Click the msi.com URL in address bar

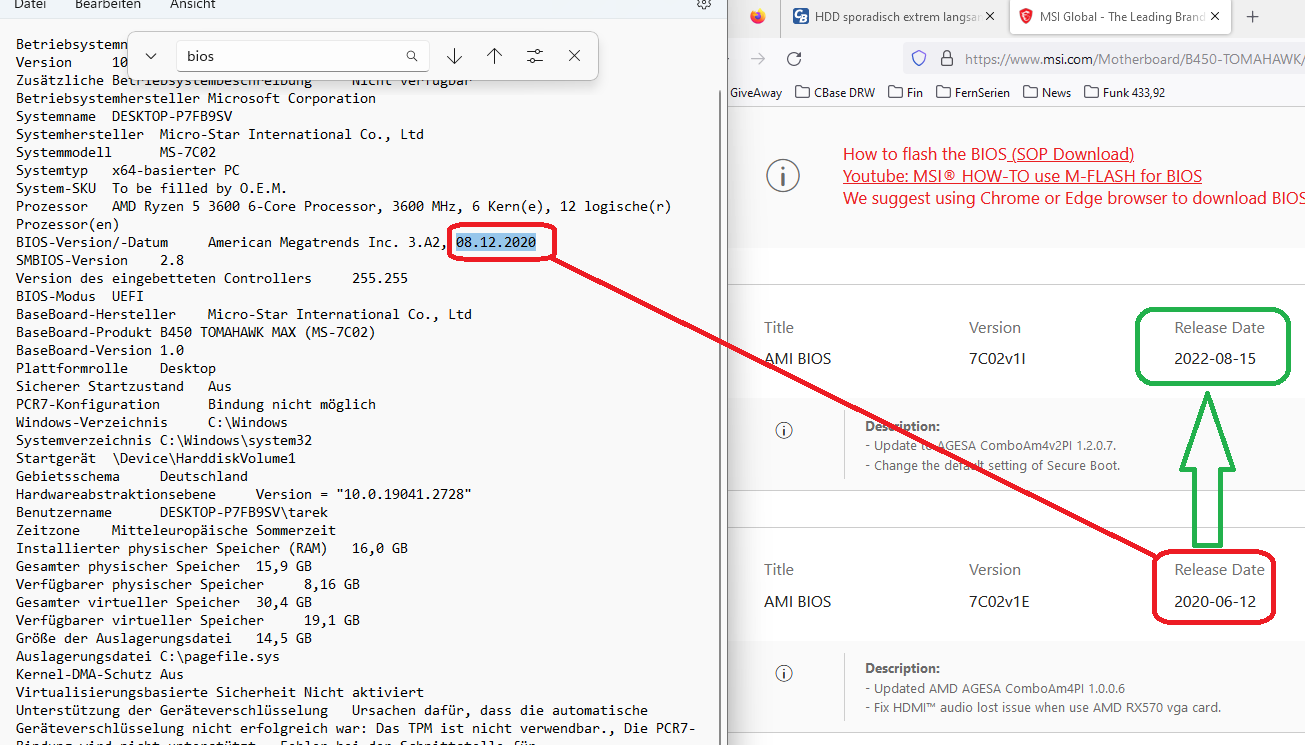(1134, 59)
